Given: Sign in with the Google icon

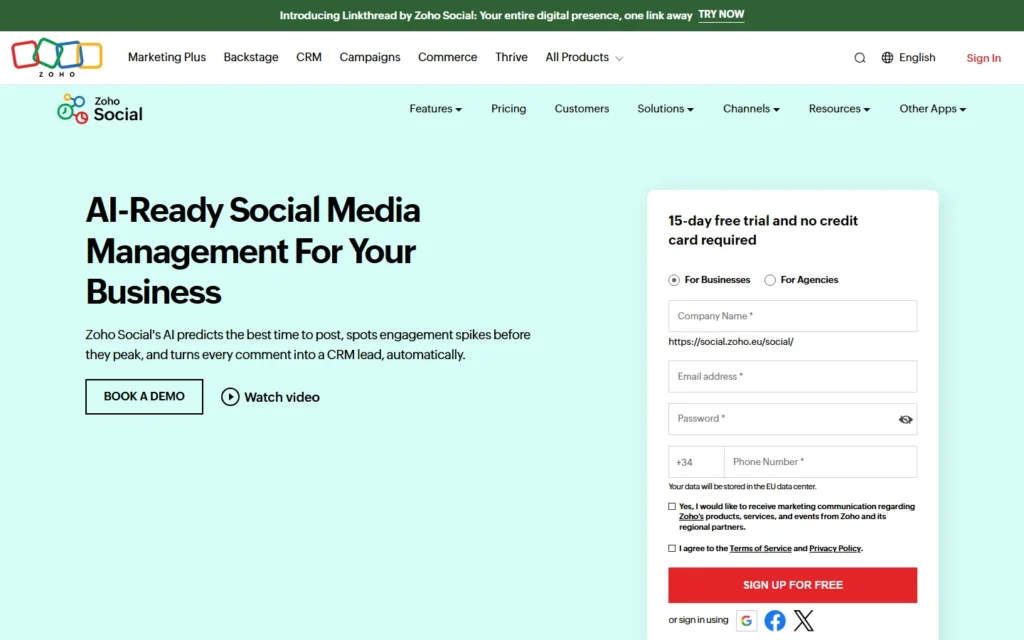Looking at the screenshot, I should [x=746, y=620].
